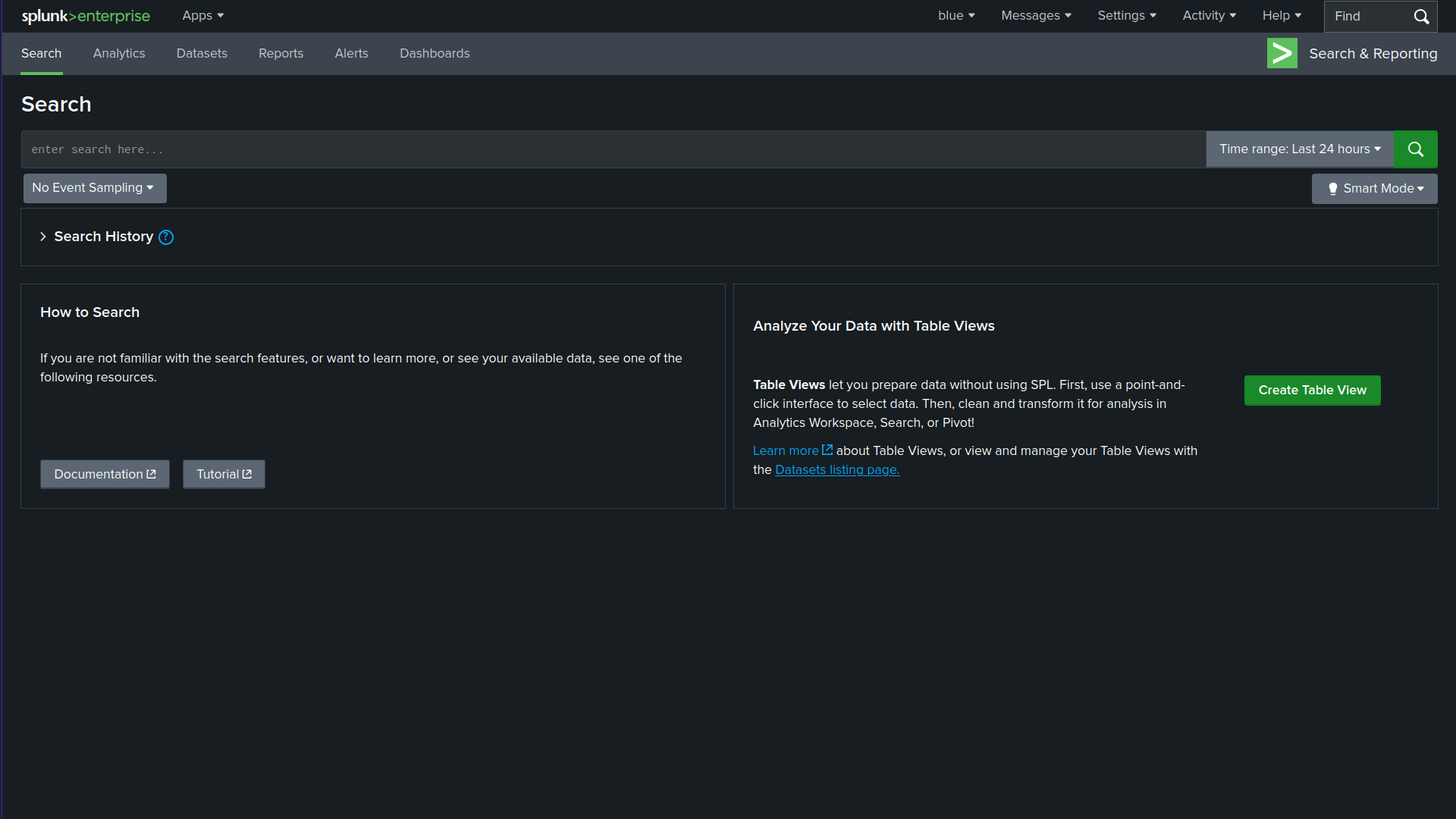Open the Apps dropdown menu
Screen dimensions: 1456x819
point(202,15)
